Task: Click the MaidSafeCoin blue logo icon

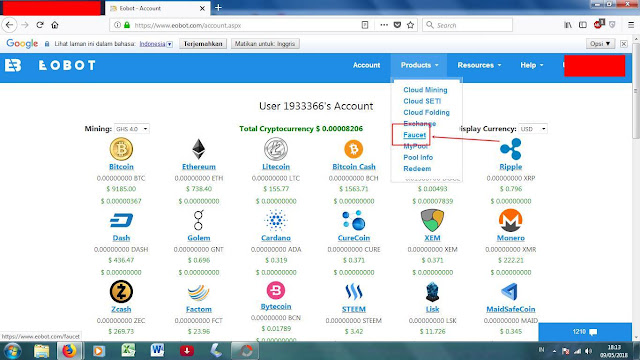Action: (510, 292)
